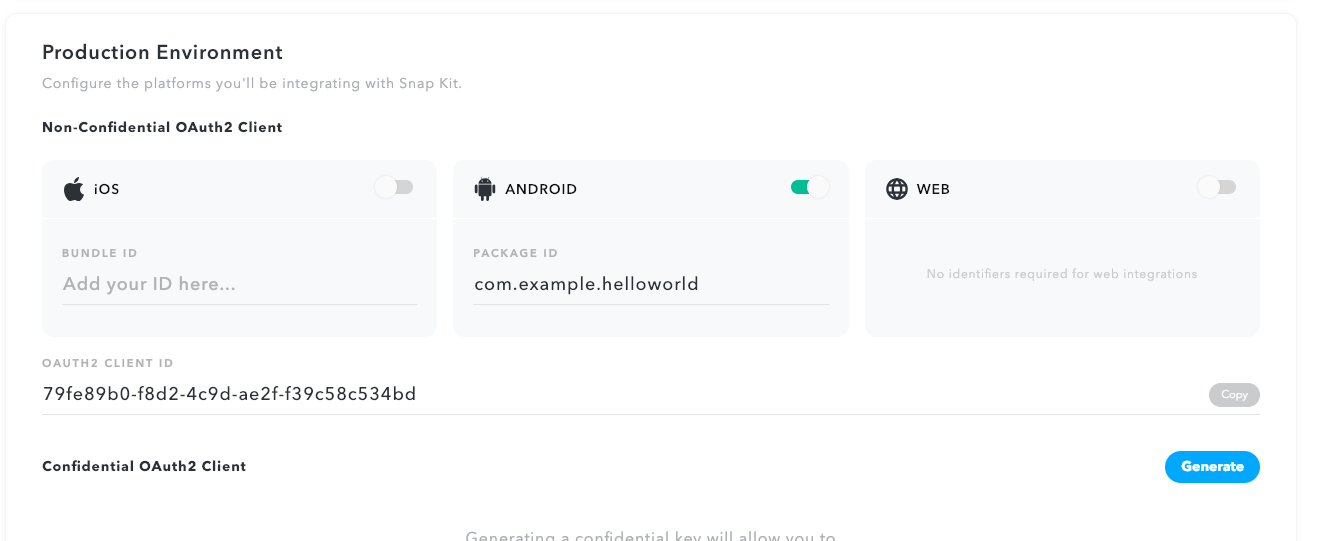Copy the OAuth2 Client ID
Viewport: 1319px width, 541px height.
pyautogui.click(x=1234, y=395)
